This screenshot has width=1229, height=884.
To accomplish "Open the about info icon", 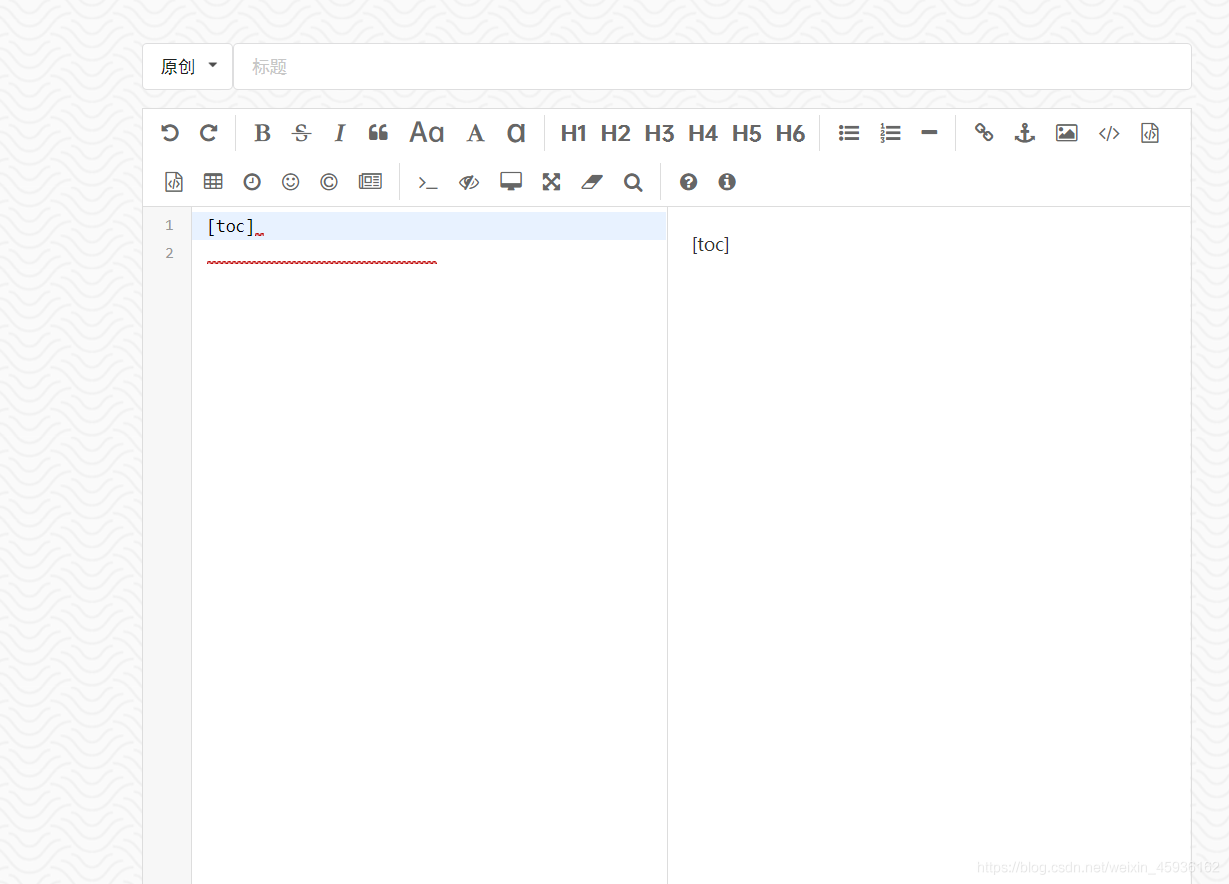I will tap(727, 182).
